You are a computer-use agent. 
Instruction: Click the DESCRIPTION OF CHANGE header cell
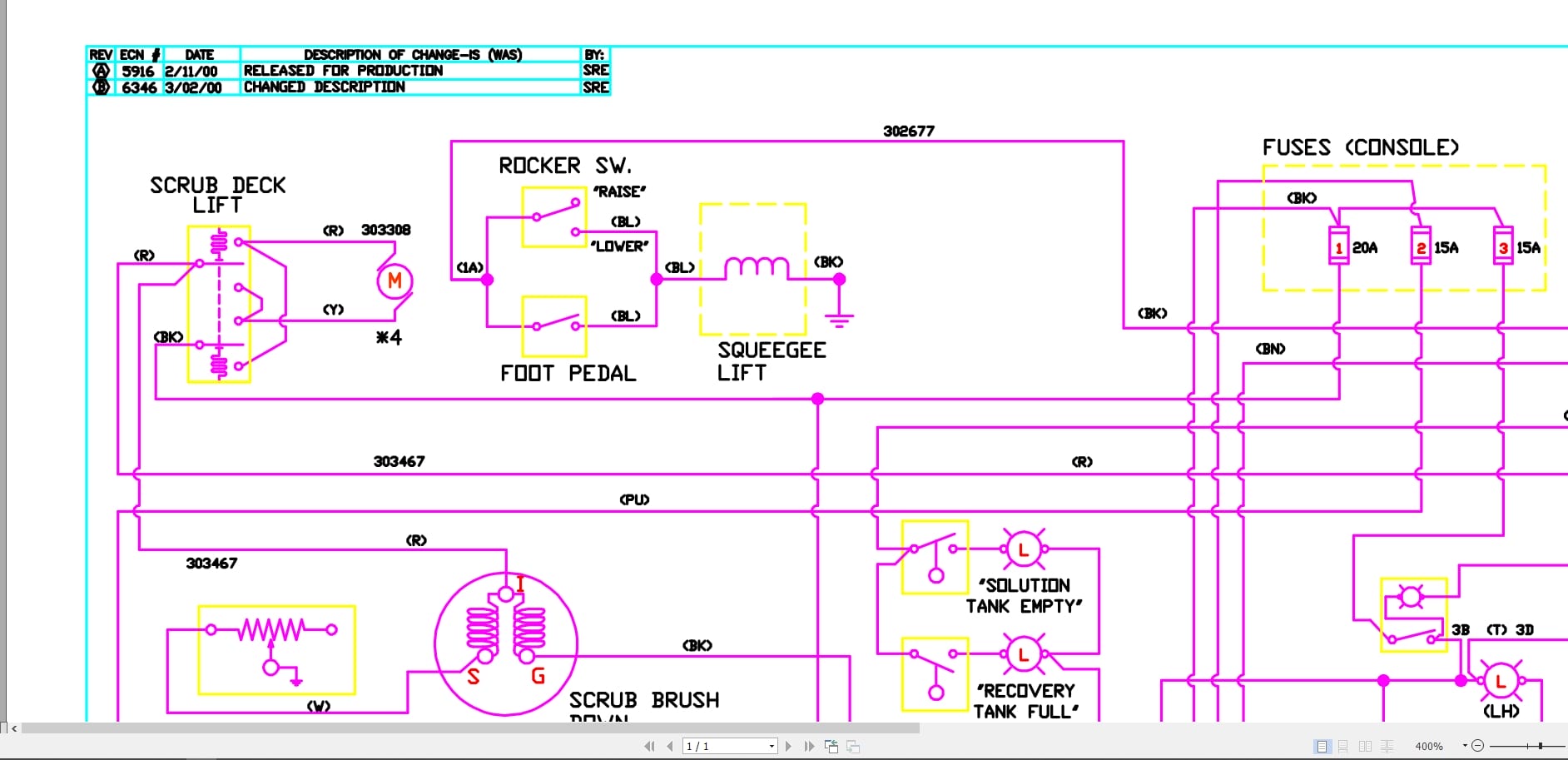412,55
